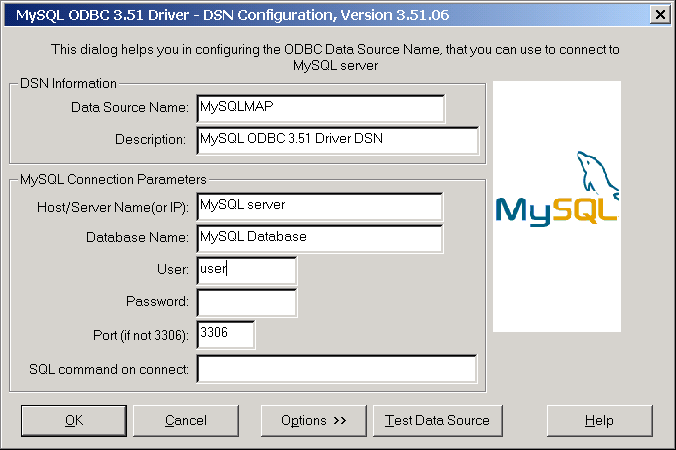676x450 pixels.
Task: Click the 'Port (if not 3306):' label
Action: pyautogui.click(x=141, y=335)
